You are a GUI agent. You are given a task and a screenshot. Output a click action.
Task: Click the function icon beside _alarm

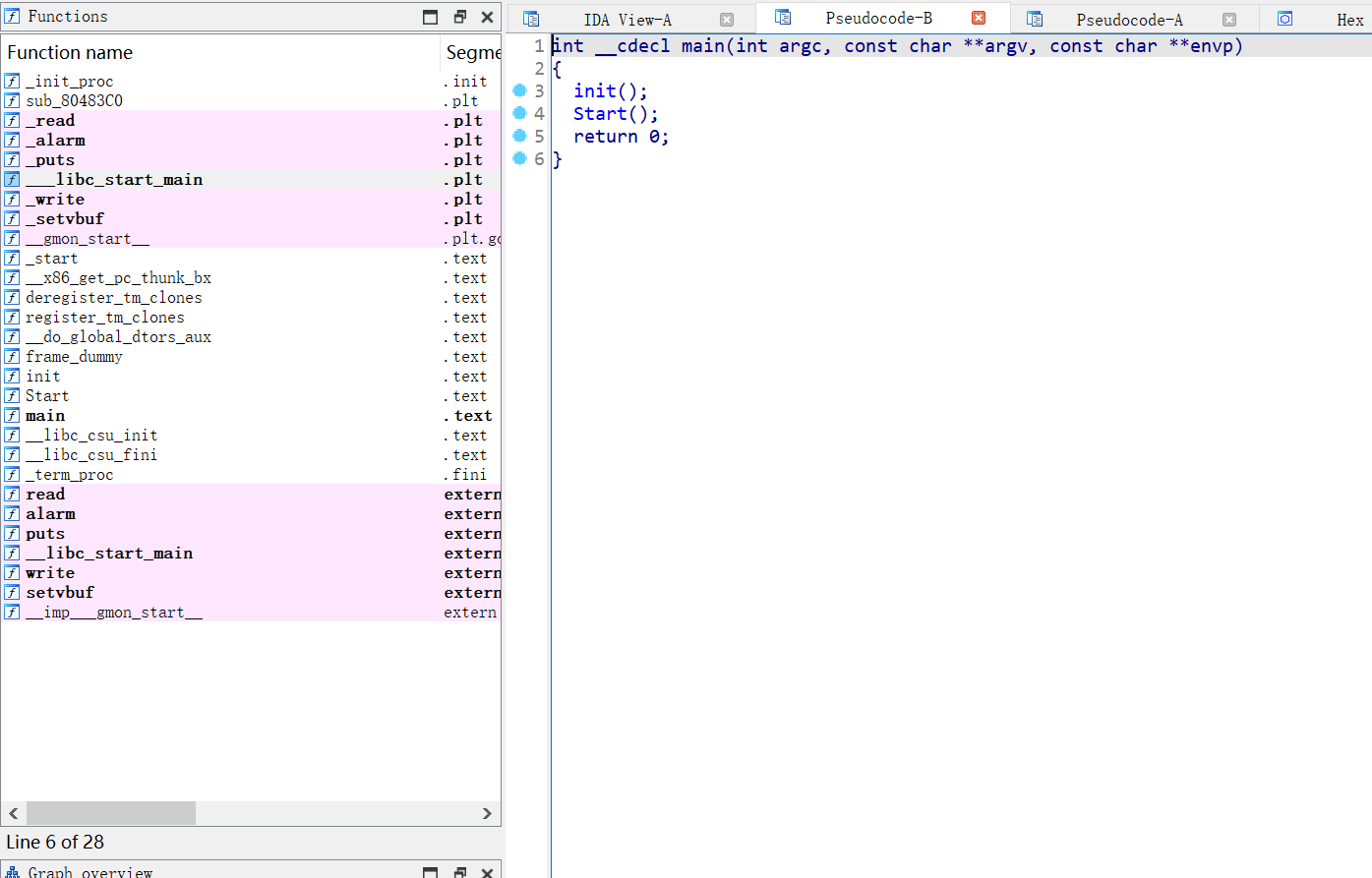12,141
